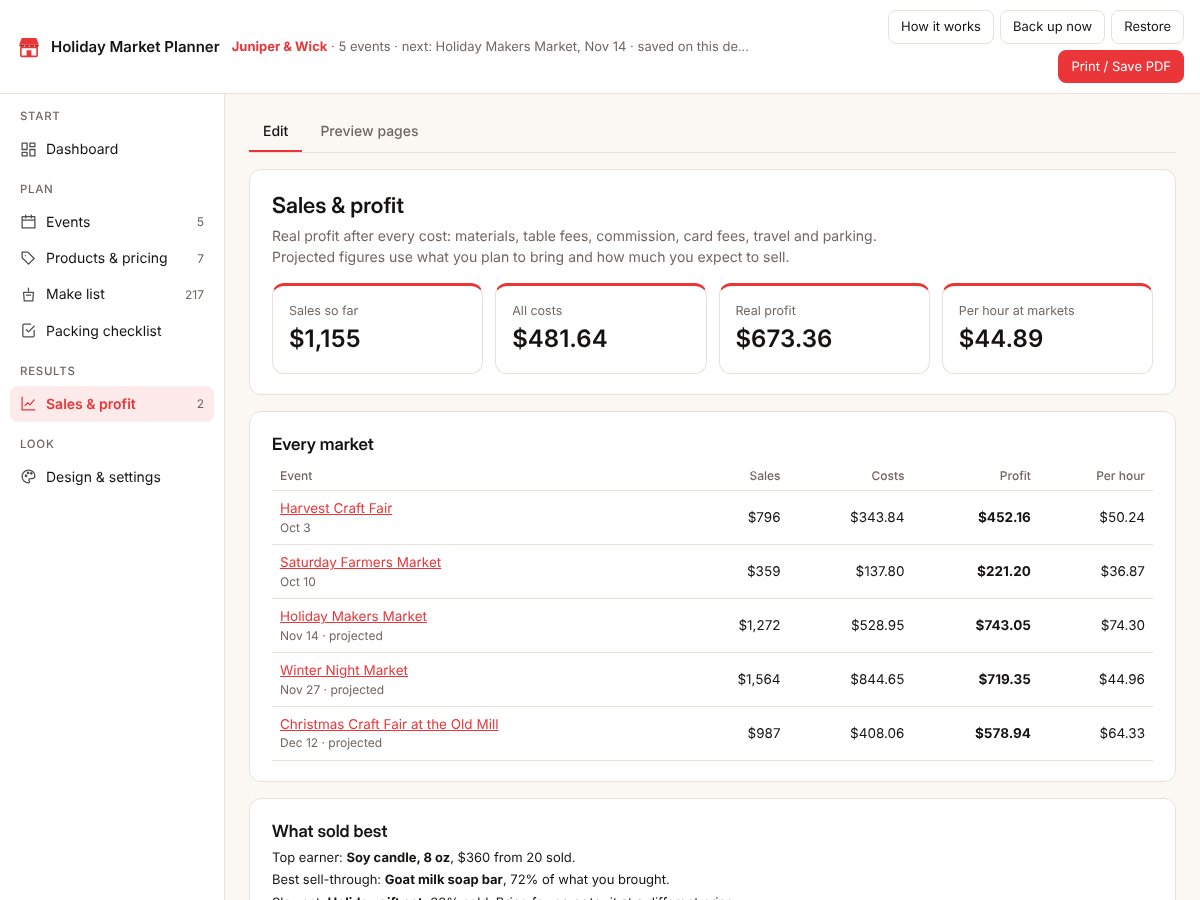1200x900 pixels.
Task: Open Christmas Craft Fair at the Old Mill
Action: pos(389,724)
